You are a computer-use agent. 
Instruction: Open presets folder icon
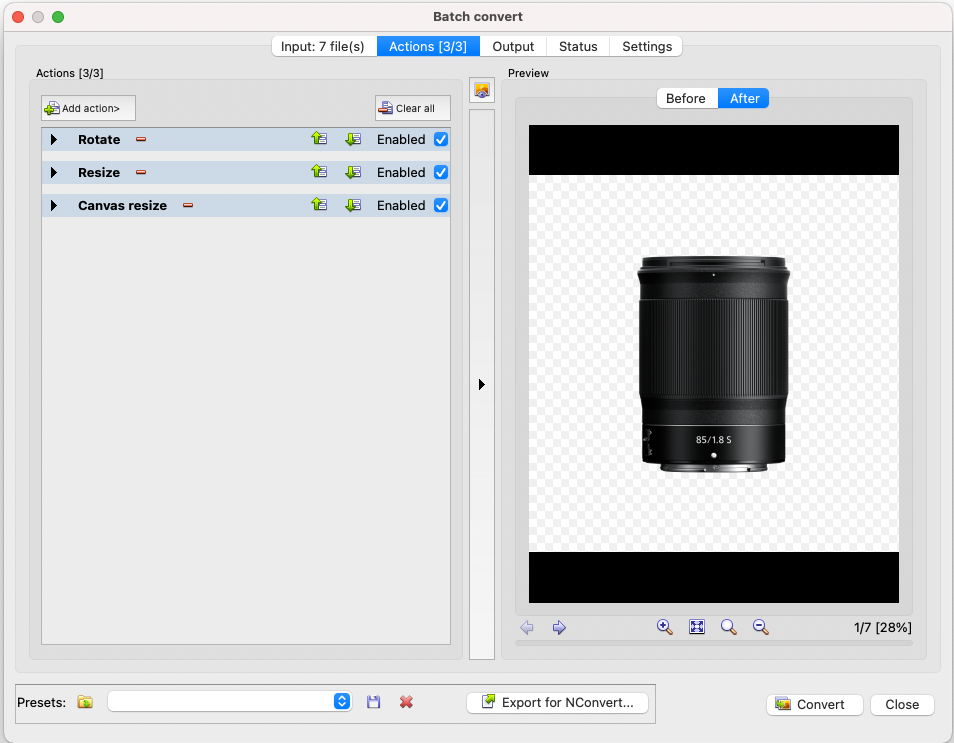[x=85, y=703]
